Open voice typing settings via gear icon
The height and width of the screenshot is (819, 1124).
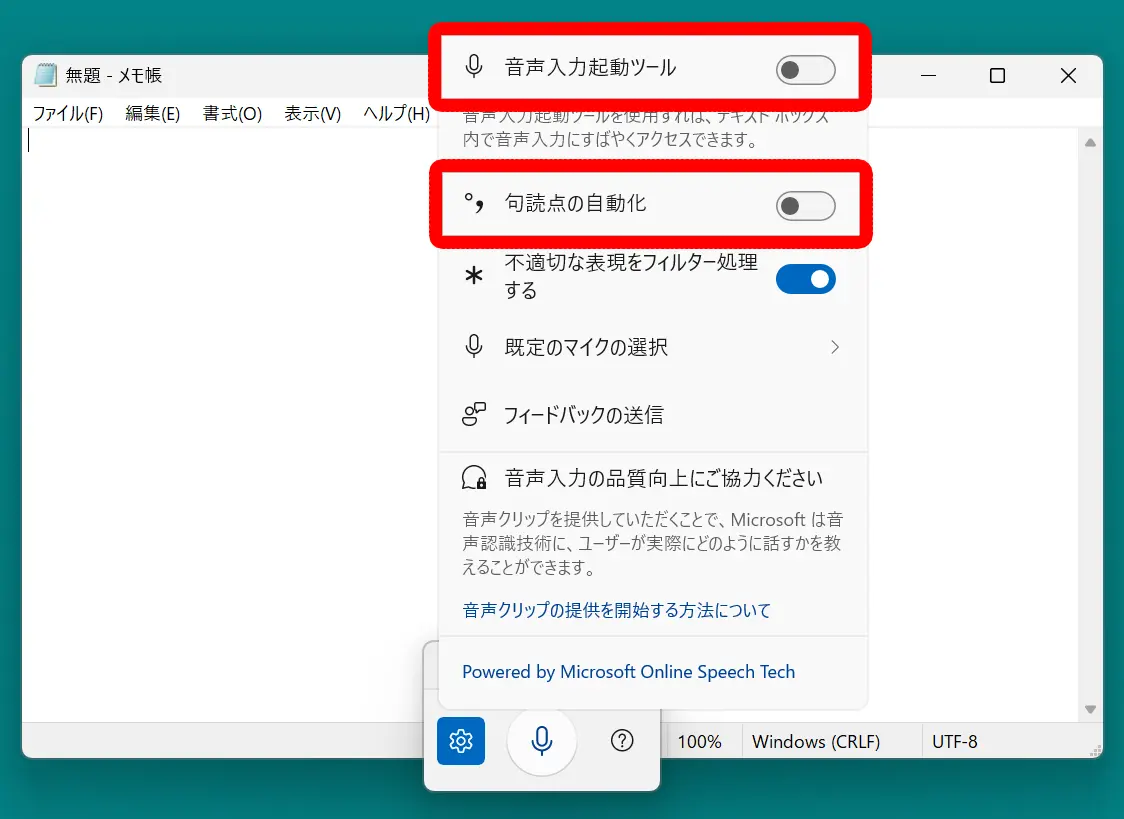pos(460,741)
